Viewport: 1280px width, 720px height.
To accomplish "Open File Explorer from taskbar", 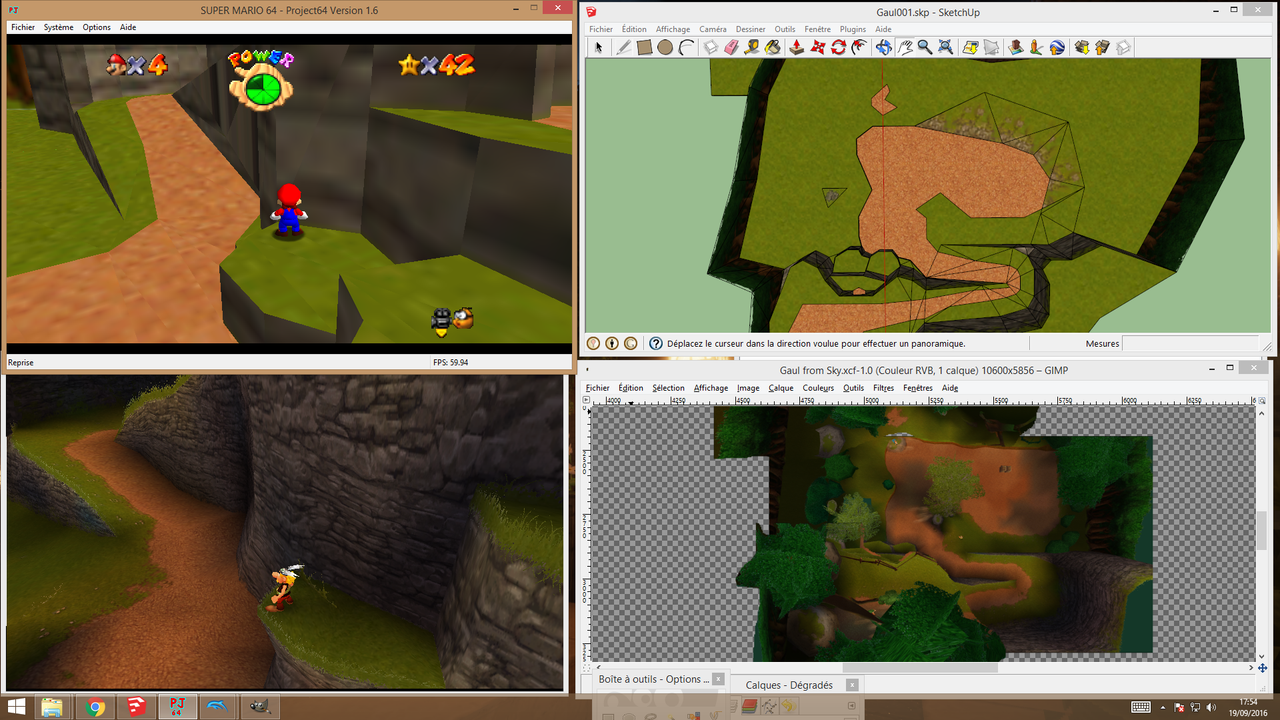I will pos(52,707).
